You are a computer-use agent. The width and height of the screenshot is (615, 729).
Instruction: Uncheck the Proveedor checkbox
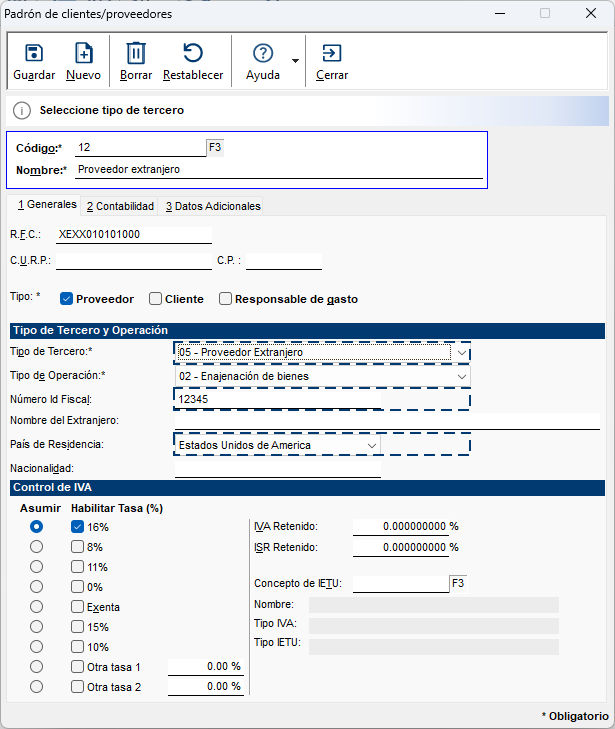click(x=67, y=299)
